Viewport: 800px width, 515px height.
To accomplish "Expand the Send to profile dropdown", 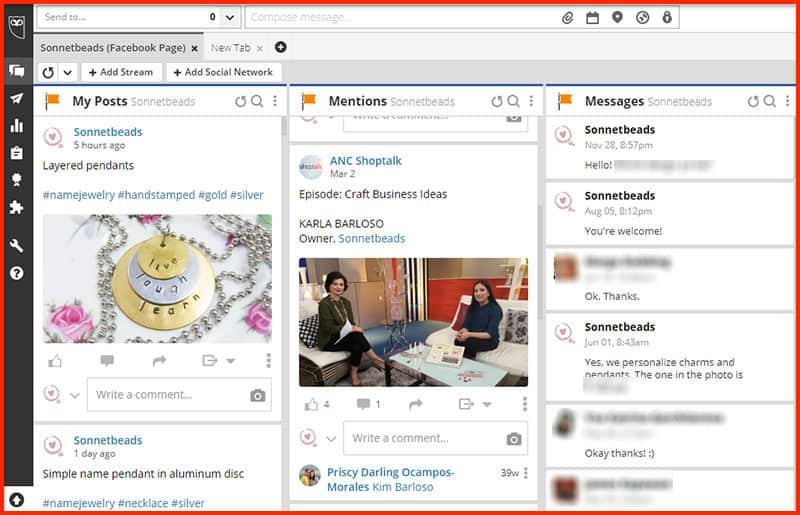I will [x=230, y=17].
